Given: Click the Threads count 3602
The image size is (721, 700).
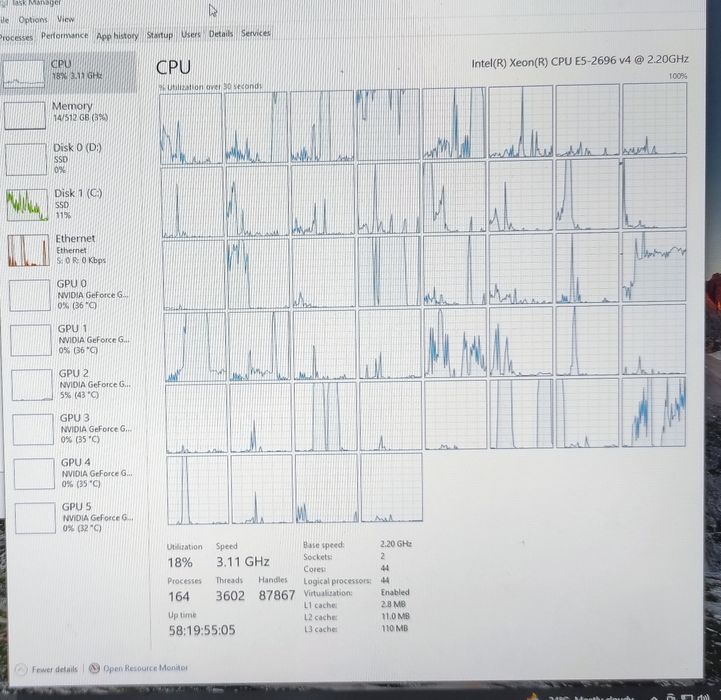Looking at the screenshot, I should [230, 596].
